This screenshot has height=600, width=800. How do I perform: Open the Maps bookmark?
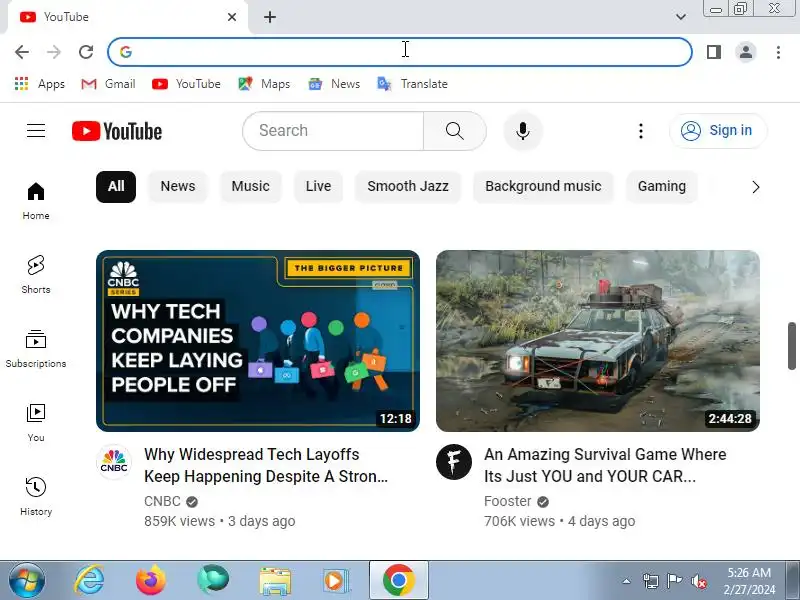264,84
